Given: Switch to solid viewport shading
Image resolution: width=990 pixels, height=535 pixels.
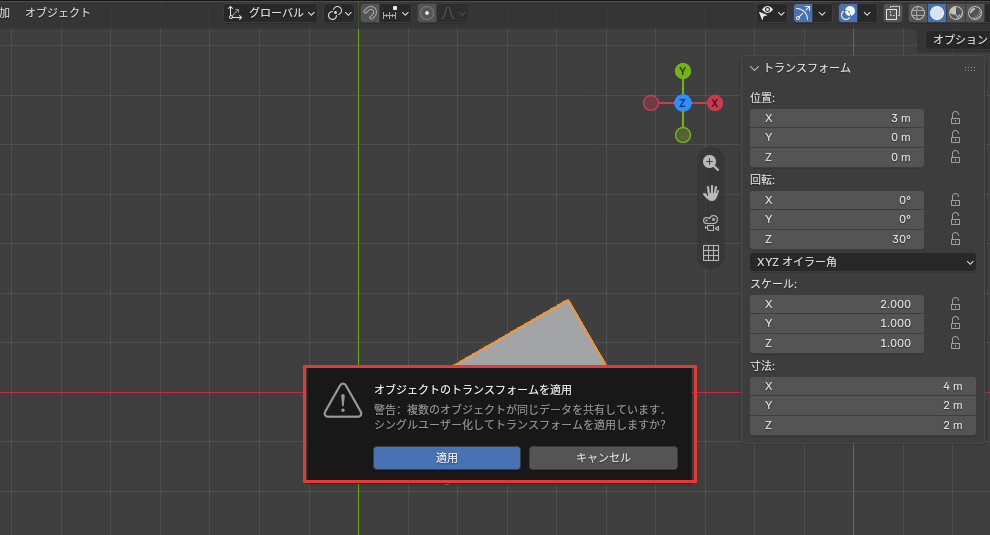Looking at the screenshot, I should (x=937, y=13).
